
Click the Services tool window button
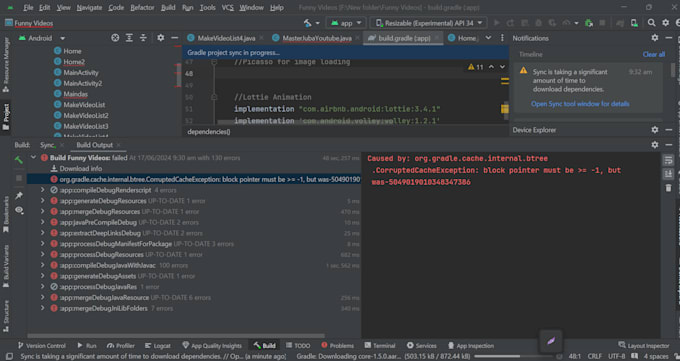click(x=422, y=346)
